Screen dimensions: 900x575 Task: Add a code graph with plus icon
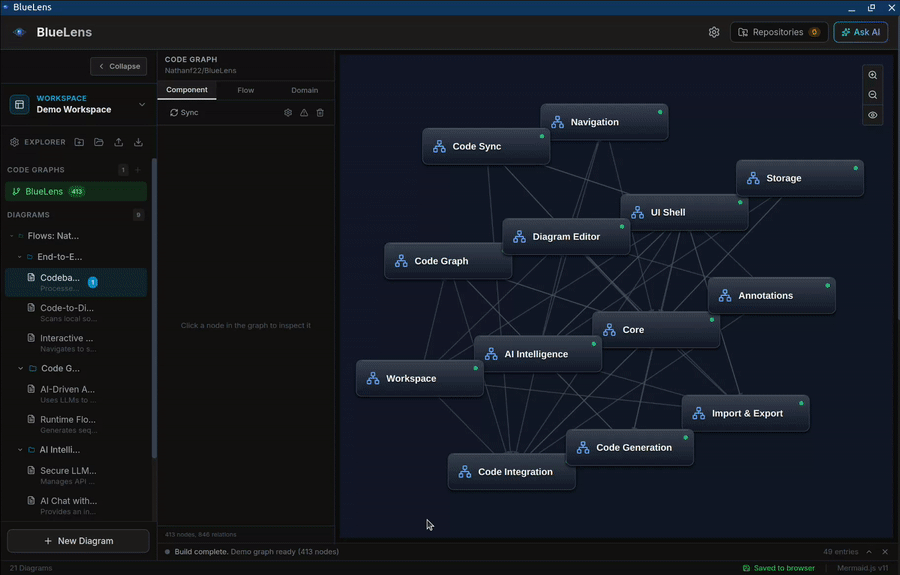point(138,170)
